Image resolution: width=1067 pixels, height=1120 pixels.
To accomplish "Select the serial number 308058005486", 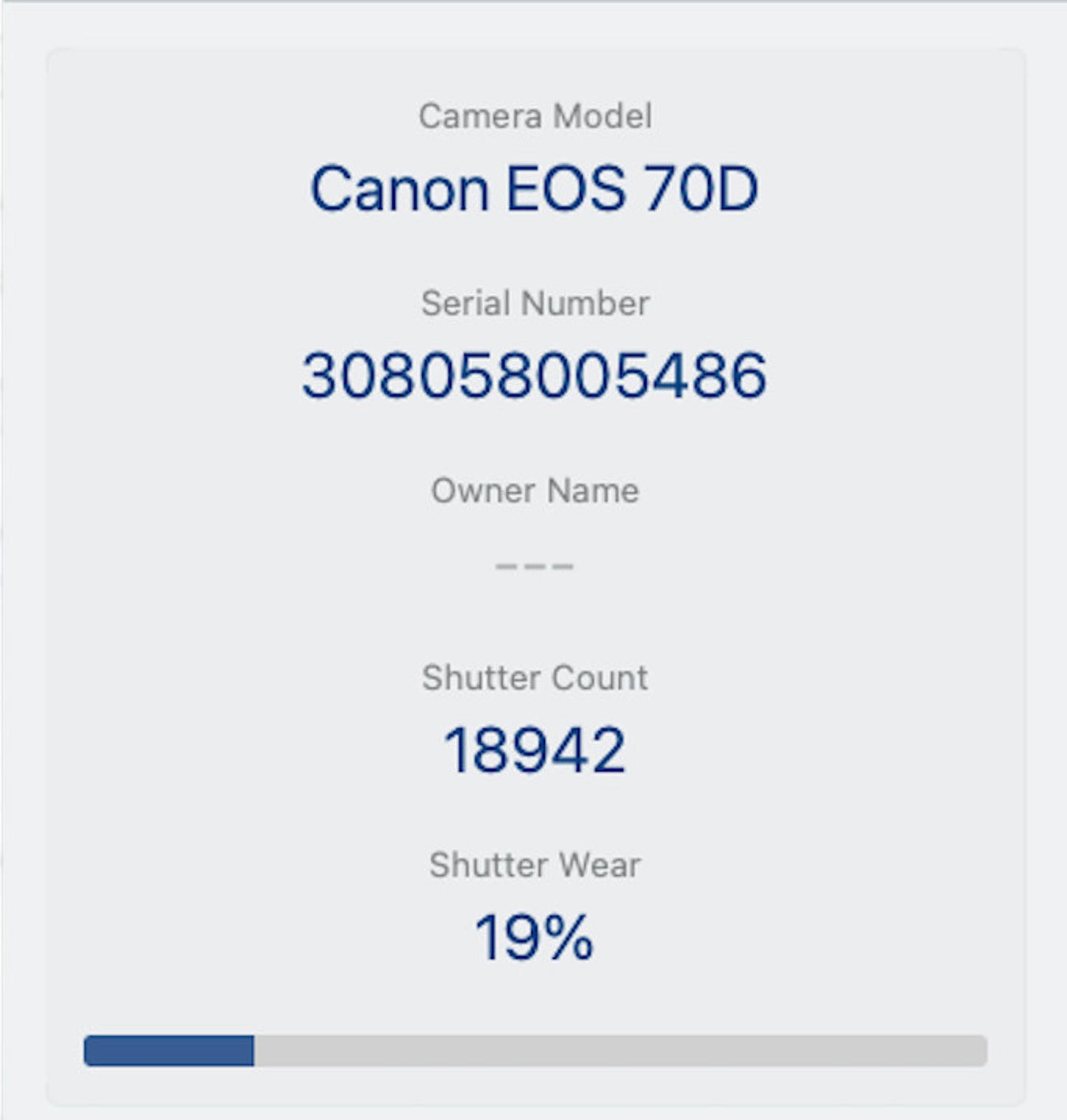I will pyautogui.click(x=534, y=376).
